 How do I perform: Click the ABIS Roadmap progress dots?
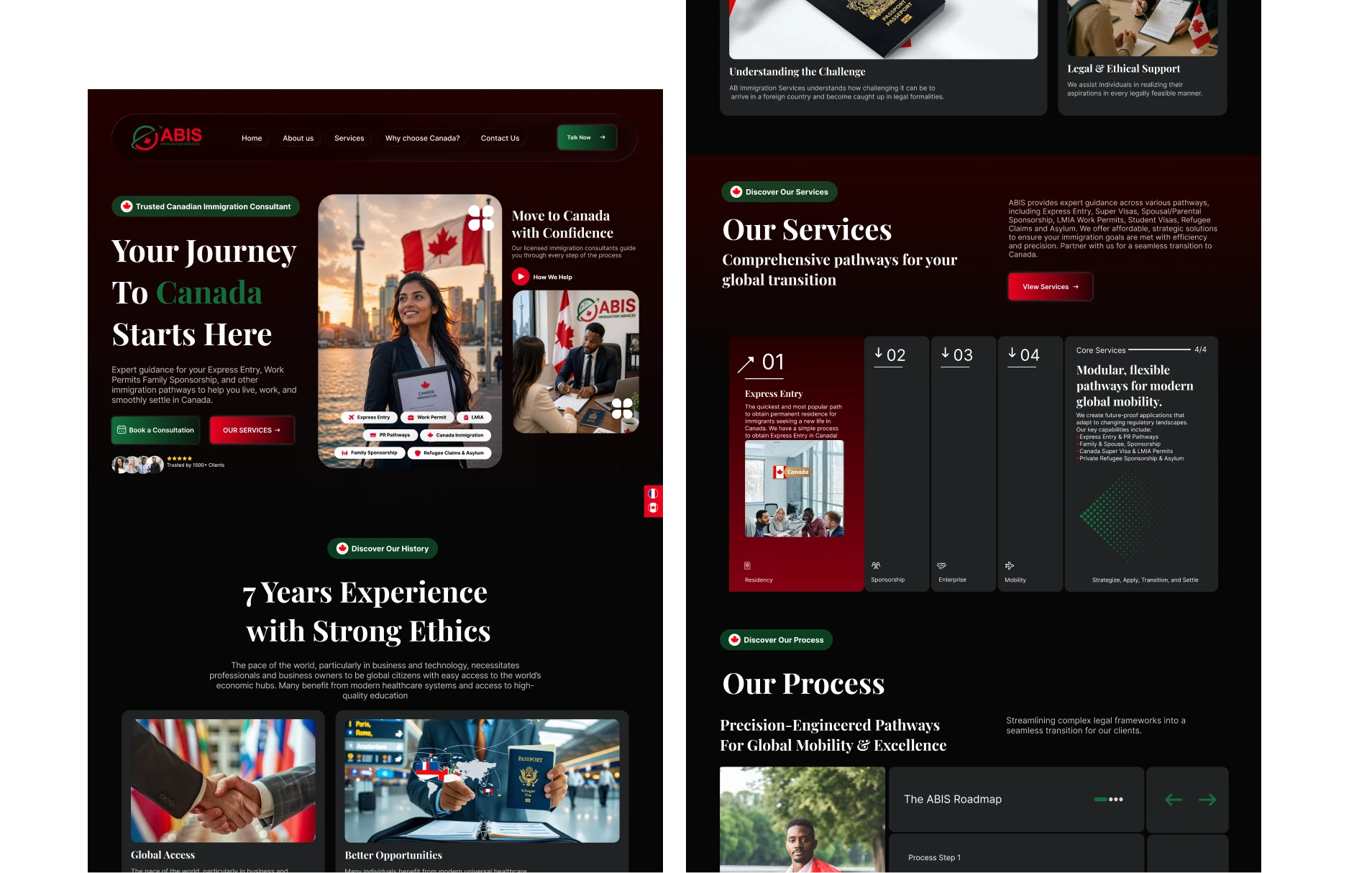point(1108,800)
